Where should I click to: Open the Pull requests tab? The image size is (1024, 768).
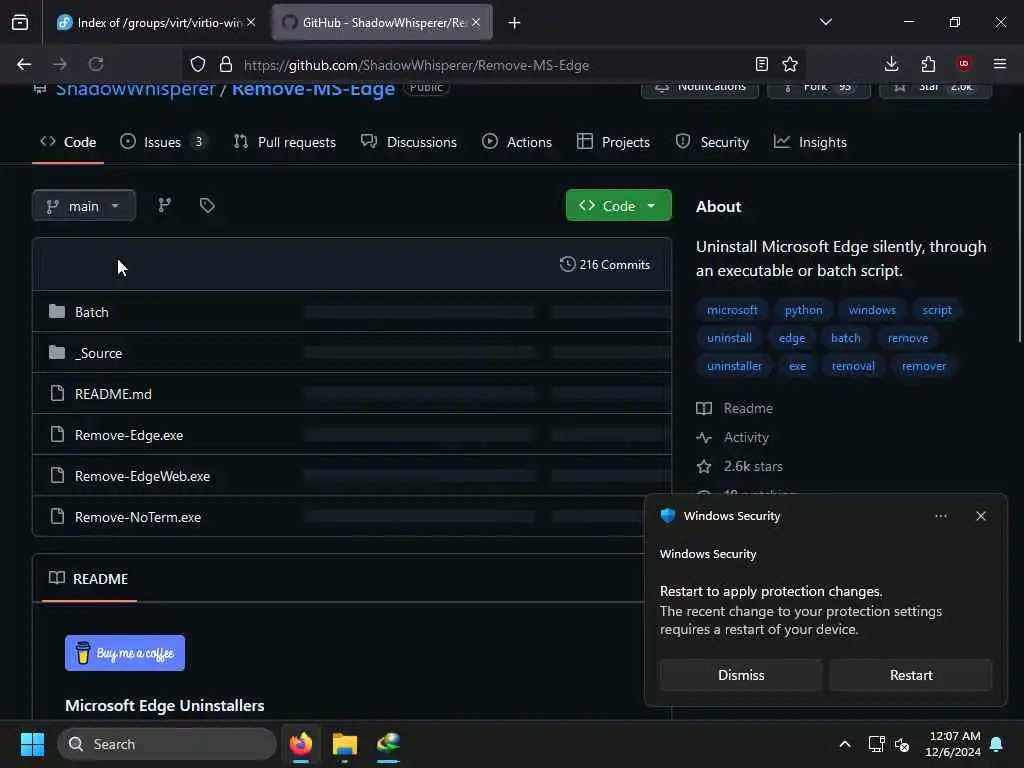coord(285,142)
